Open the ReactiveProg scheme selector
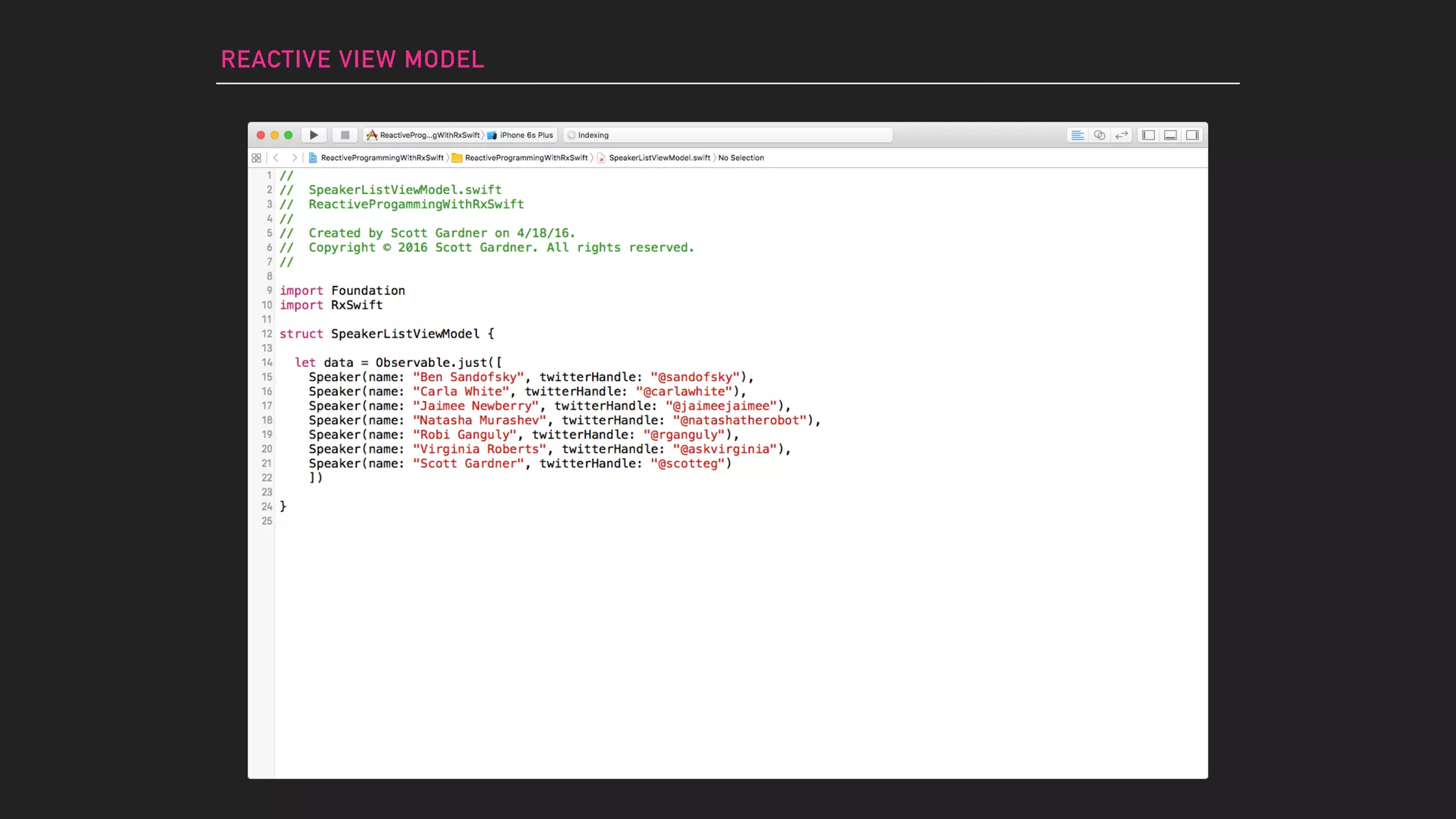Image resolution: width=1456 pixels, height=819 pixels. 424,135
